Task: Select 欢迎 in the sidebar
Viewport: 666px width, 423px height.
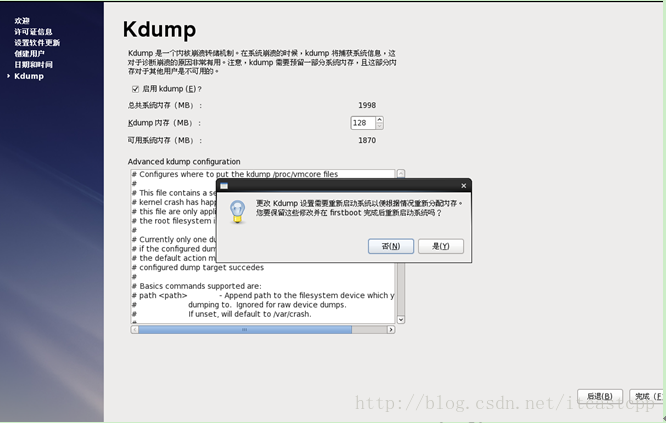Action: coord(22,20)
